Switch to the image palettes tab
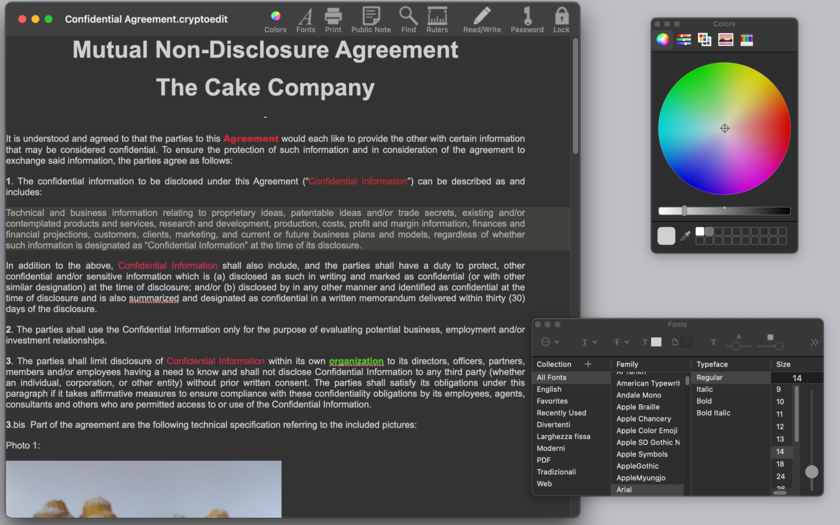840x525 pixels. pos(725,39)
